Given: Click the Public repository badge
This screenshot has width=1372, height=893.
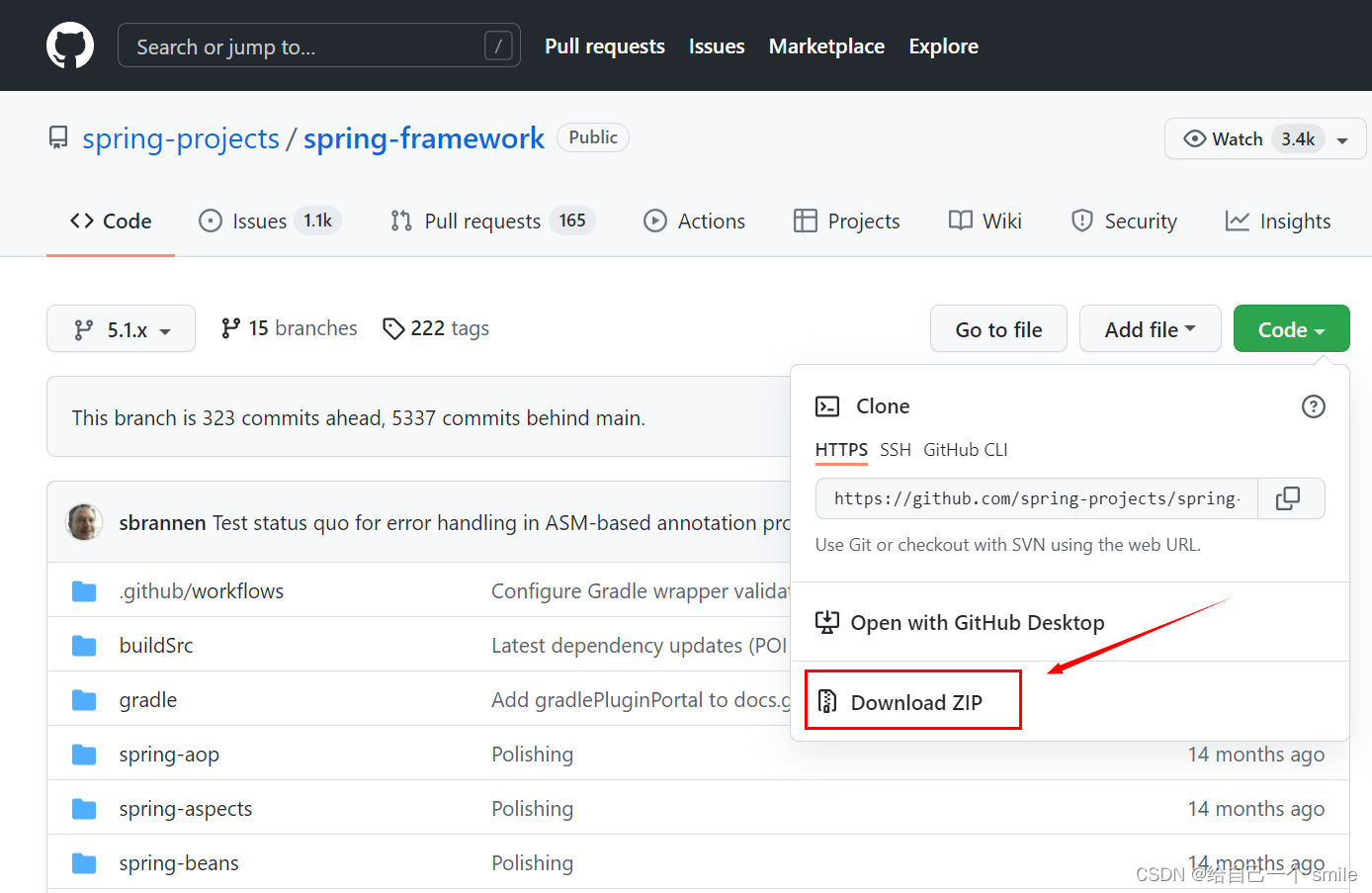Looking at the screenshot, I should tap(593, 137).
